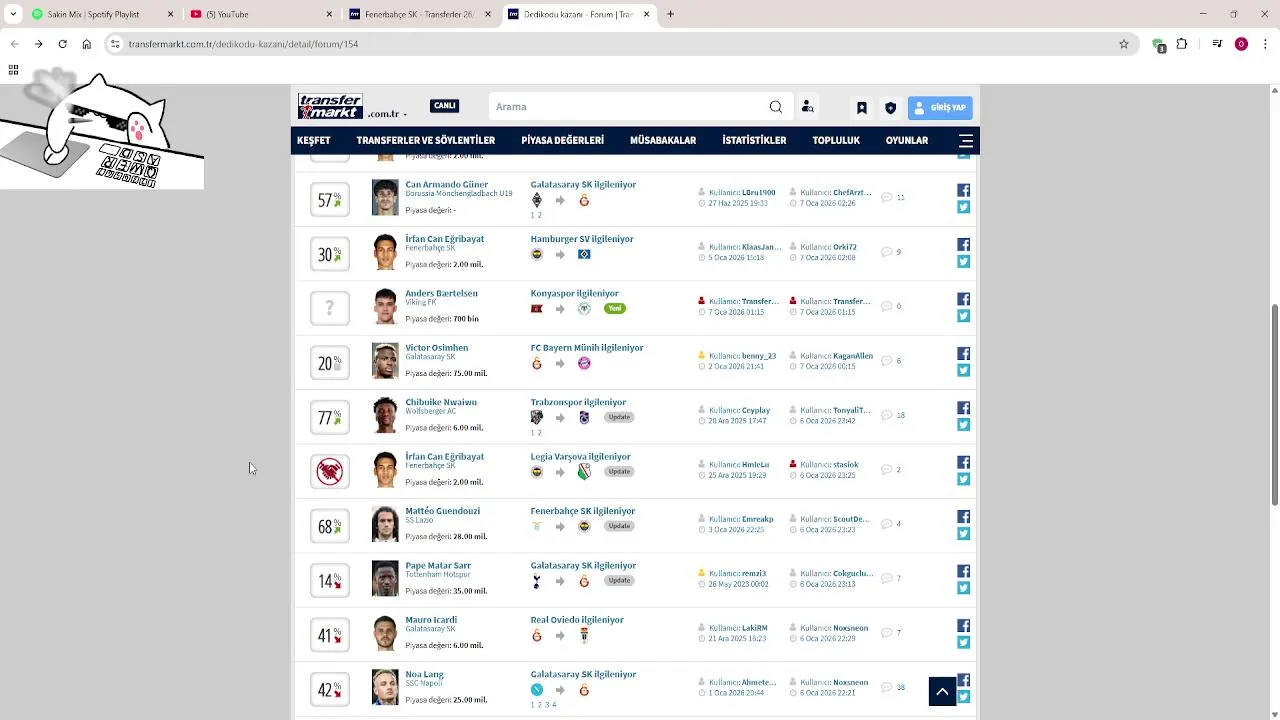Click the 57% probability box for Güner
1280x720 pixels.
point(330,200)
